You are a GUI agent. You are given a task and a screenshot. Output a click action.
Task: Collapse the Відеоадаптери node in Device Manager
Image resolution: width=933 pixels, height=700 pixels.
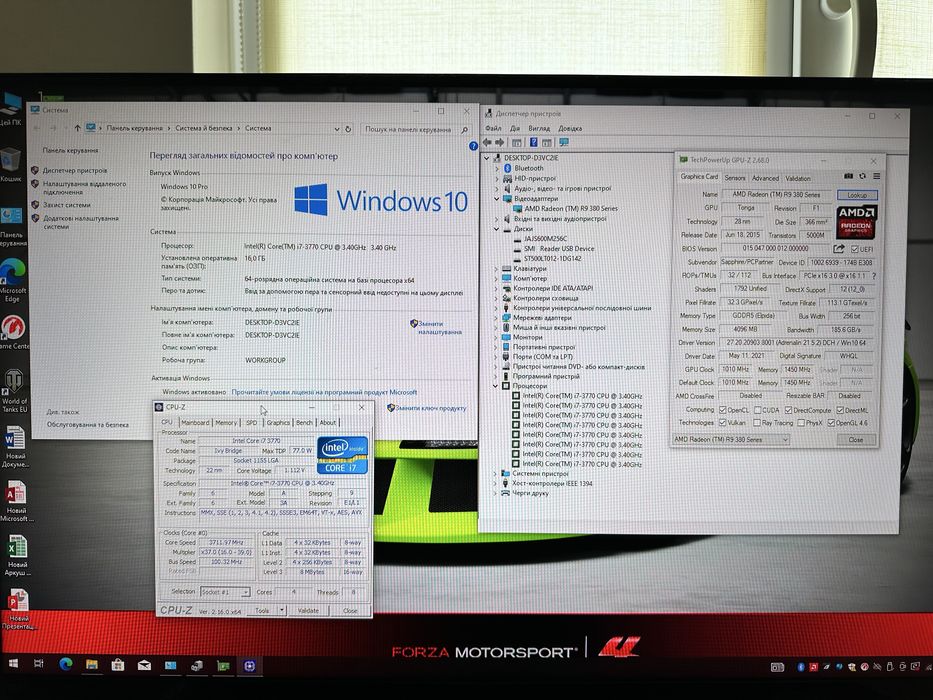click(497, 199)
